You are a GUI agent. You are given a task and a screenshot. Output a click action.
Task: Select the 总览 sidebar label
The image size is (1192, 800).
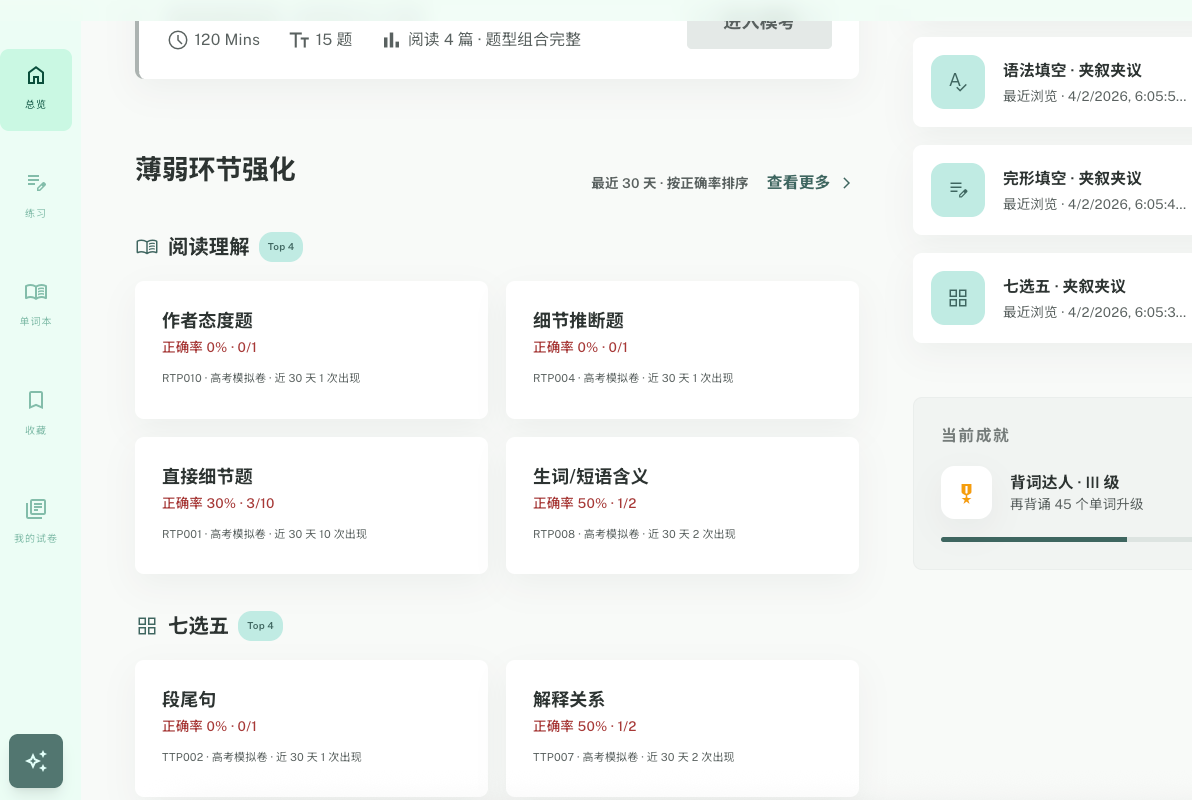pos(36,105)
